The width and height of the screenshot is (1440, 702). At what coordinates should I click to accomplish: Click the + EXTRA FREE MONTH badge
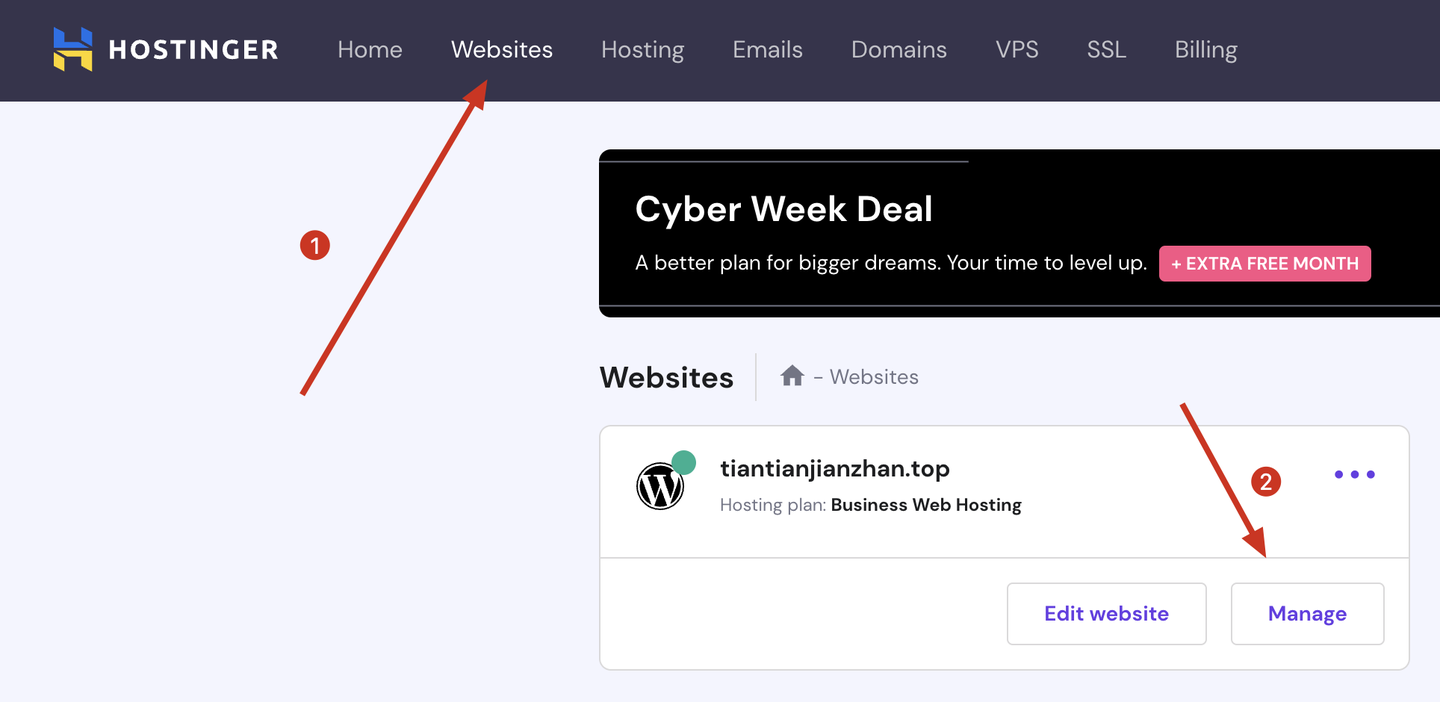point(1265,264)
